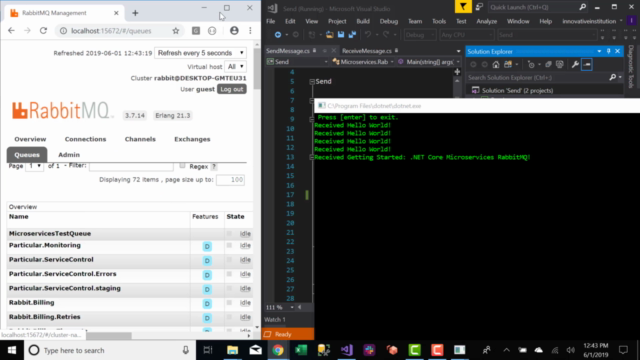Open the Microservices.Rab class dropdown
Screen dimensions: 640x360
(x=363, y=62)
